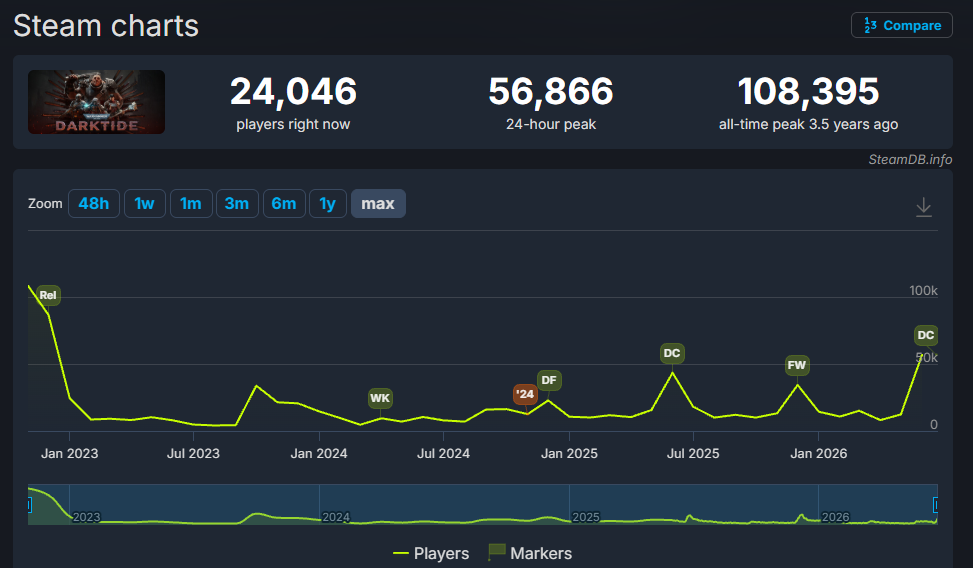Image resolution: width=973 pixels, height=568 pixels.
Task: Click the FW chart marker
Action: point(797,365)
